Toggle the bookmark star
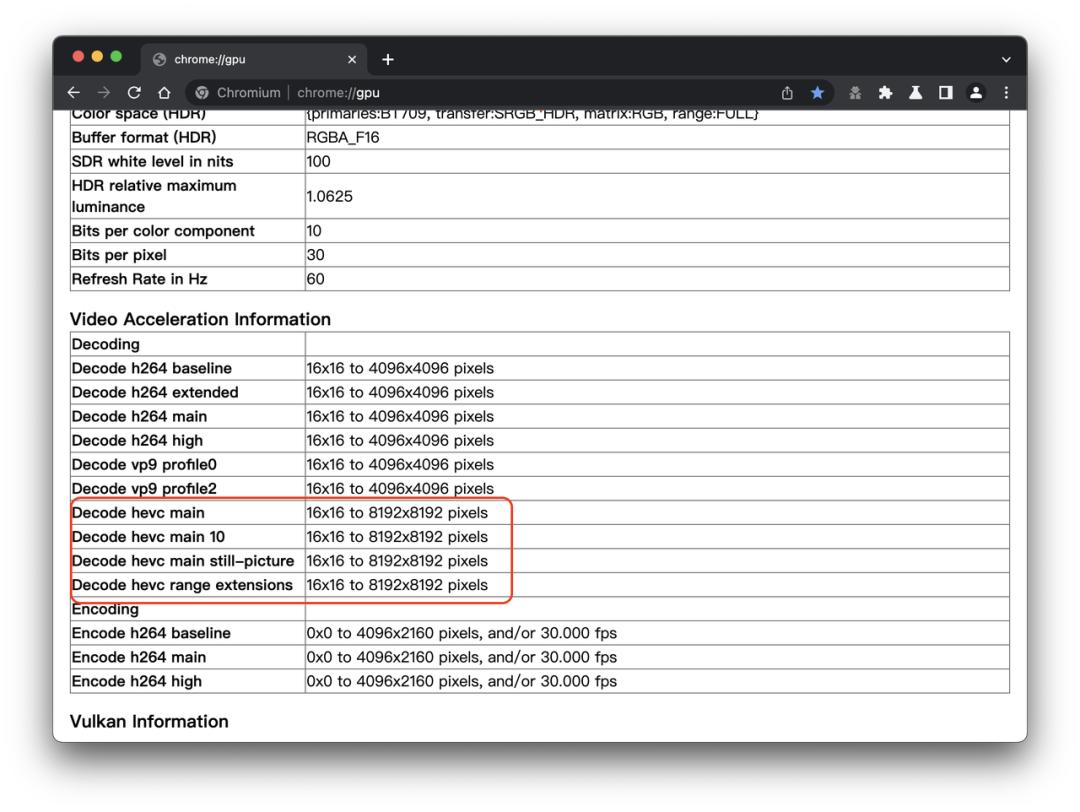The image size is (1080, 812). [817, 93]
